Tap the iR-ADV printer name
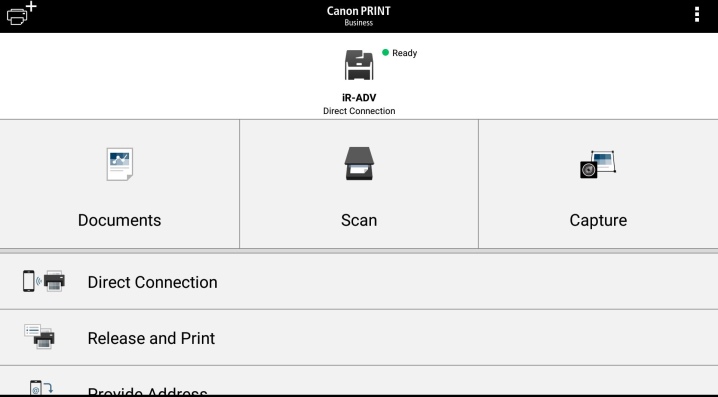This screenshot has width=718, height=397. point(359,98)
